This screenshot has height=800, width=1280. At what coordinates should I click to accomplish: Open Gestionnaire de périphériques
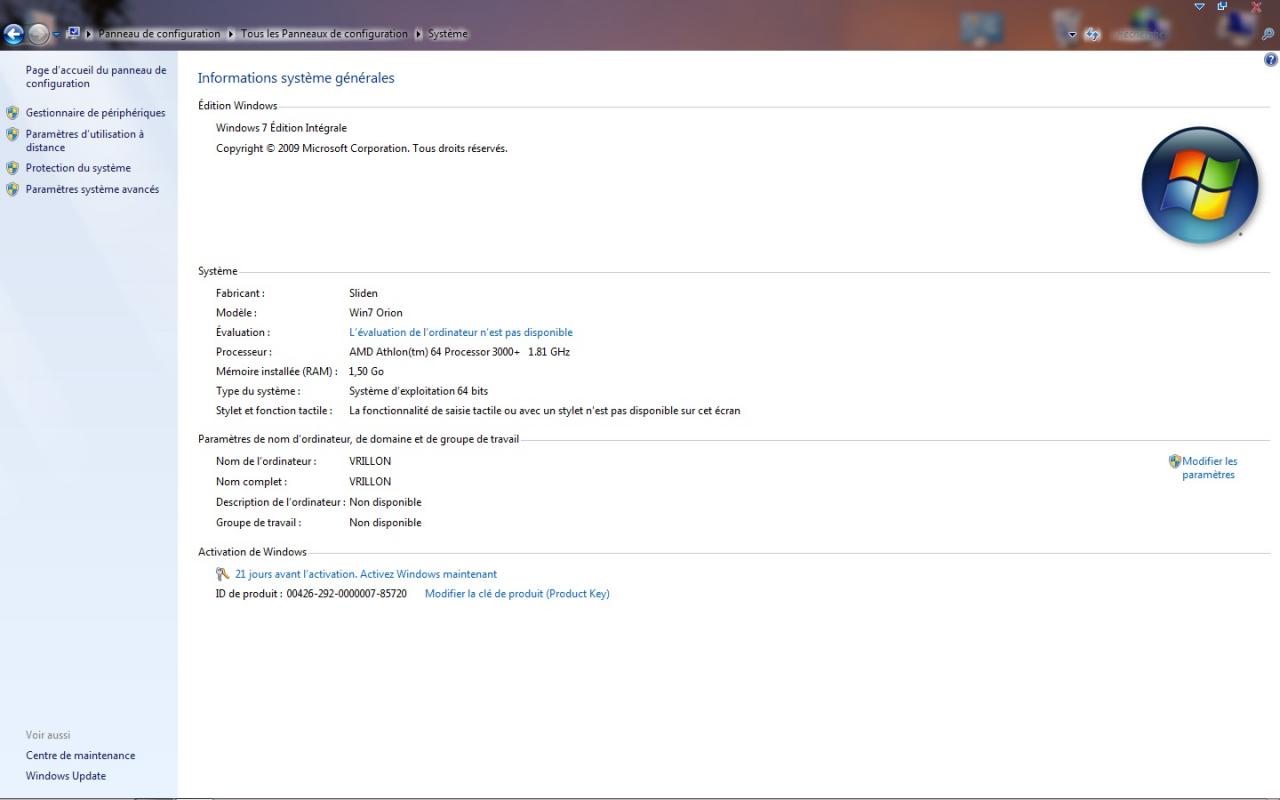coord(95,113)
